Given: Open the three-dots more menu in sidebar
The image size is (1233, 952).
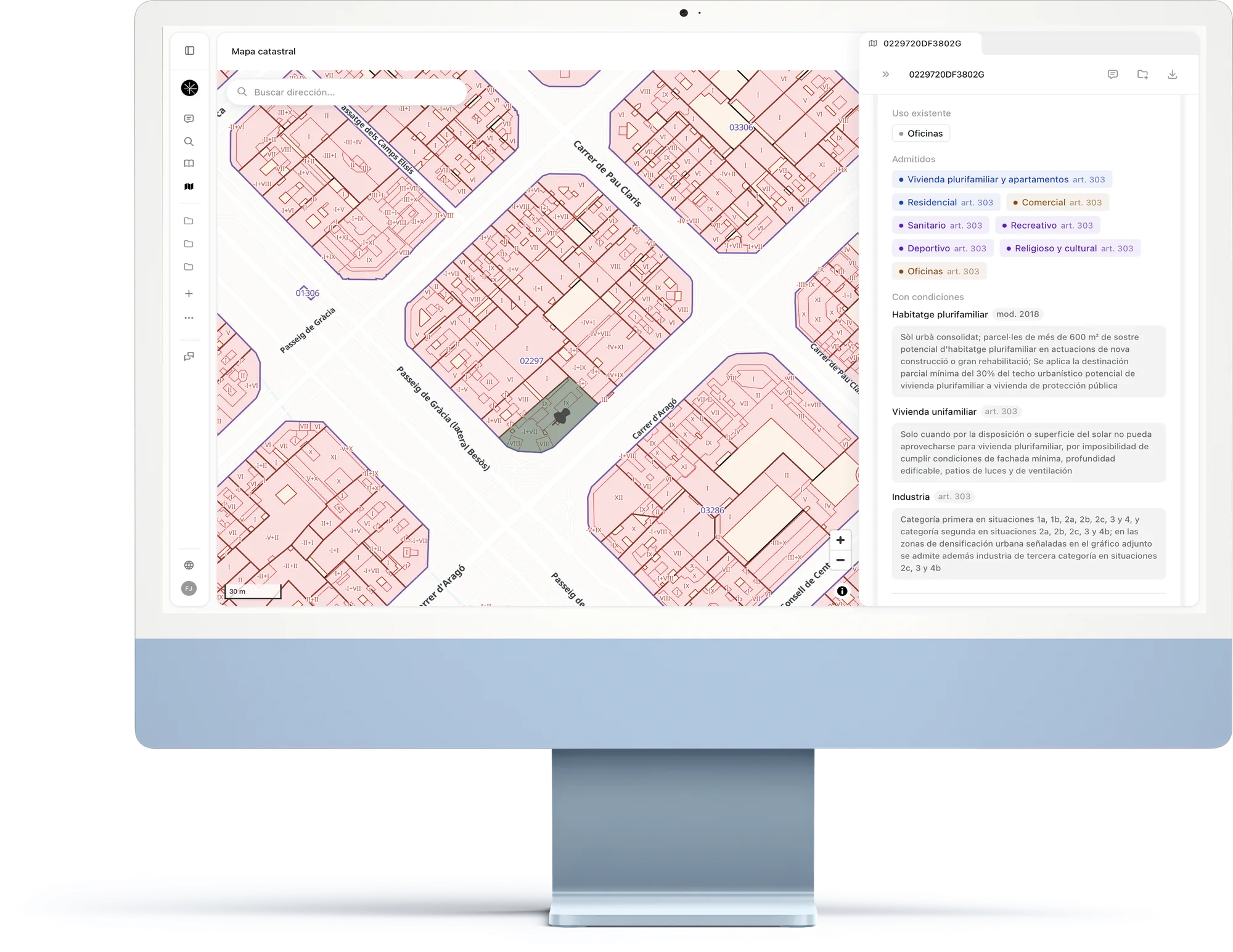Looking at the screenshot, I should pyautogui.click(x=189, y=318).
